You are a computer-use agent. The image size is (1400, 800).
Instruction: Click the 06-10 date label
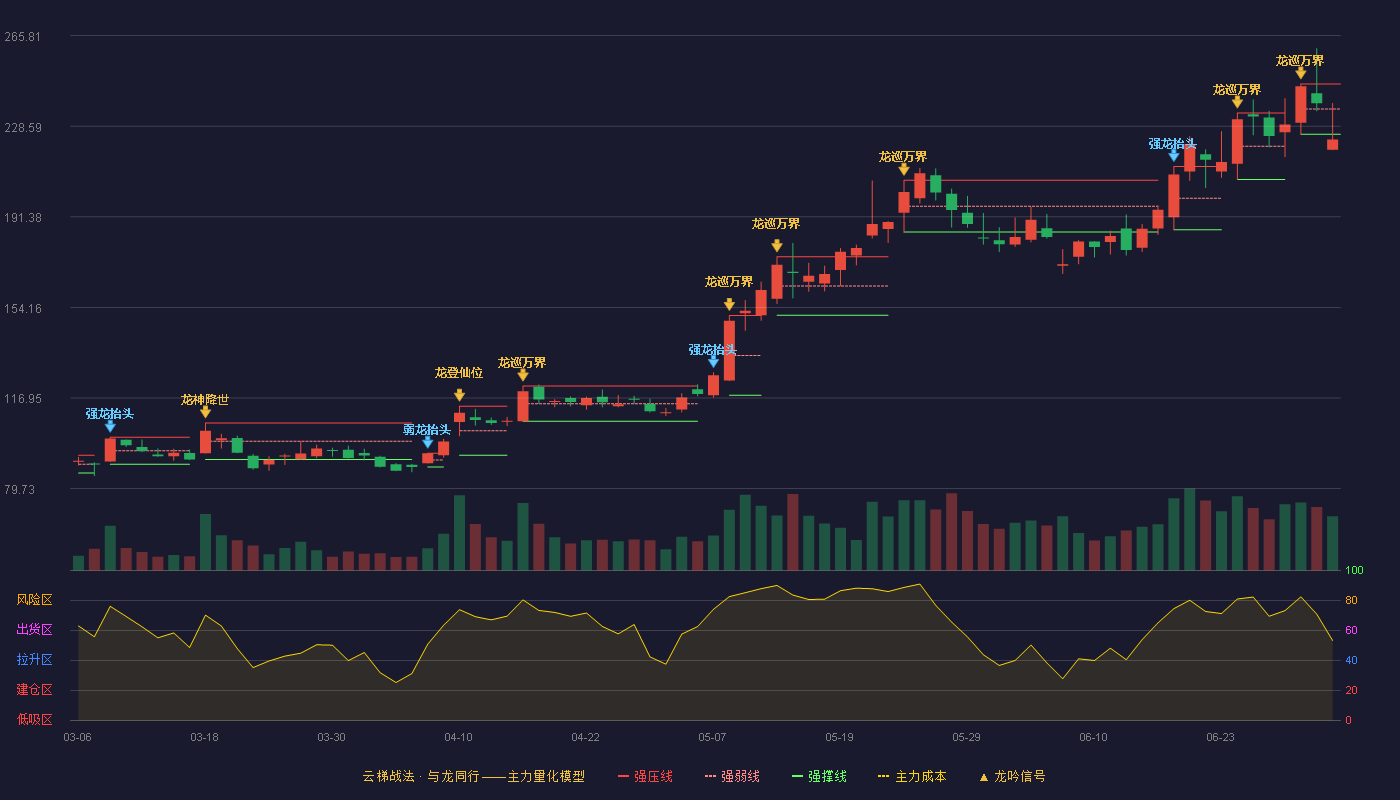click(x=1094, y=737)
